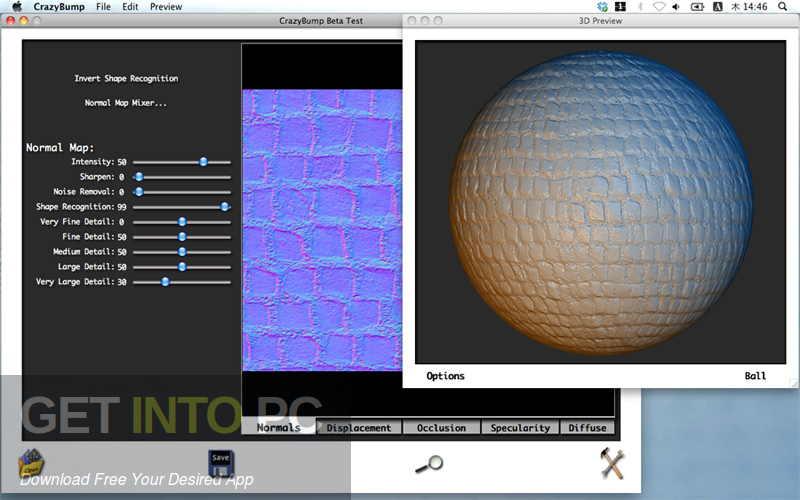Adjust the Large Detail slider
Image resolution: width=800 pixels, height=500 pixels.
[x=182, y=267]
